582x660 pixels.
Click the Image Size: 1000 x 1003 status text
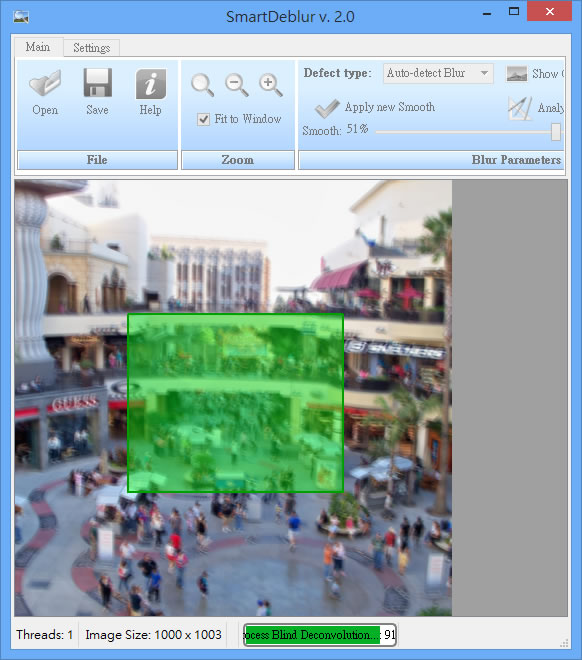pyautogui.click(x=153, y=635)
